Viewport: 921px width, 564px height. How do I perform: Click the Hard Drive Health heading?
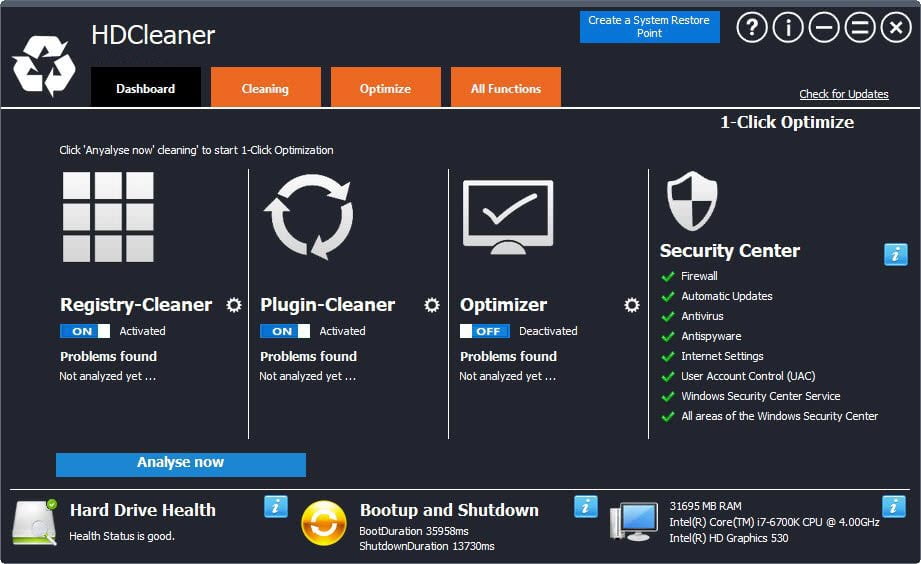(x=143, y=510)
